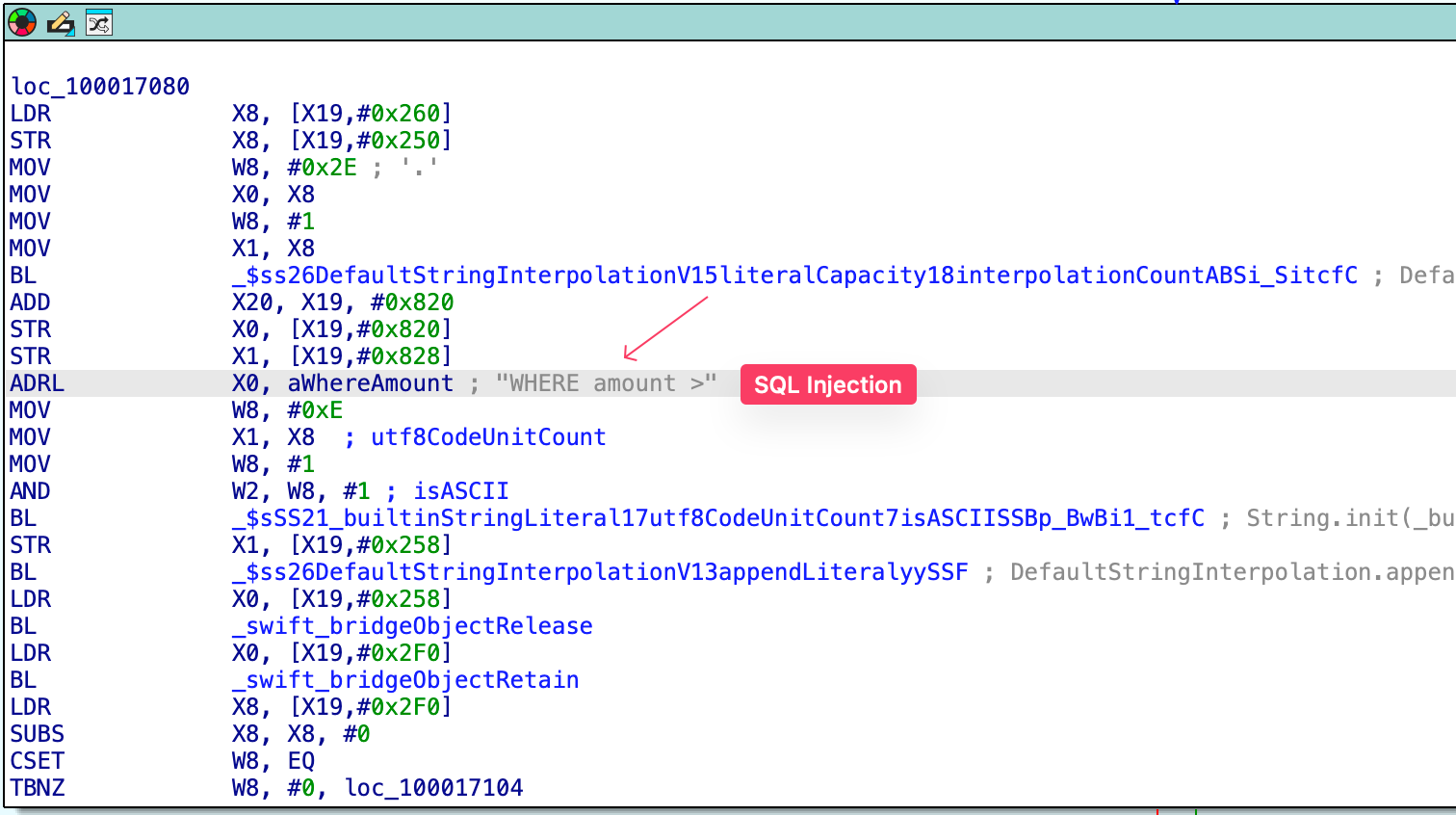Click the shuffle arrows group nodes icon

tap(99, 22)
